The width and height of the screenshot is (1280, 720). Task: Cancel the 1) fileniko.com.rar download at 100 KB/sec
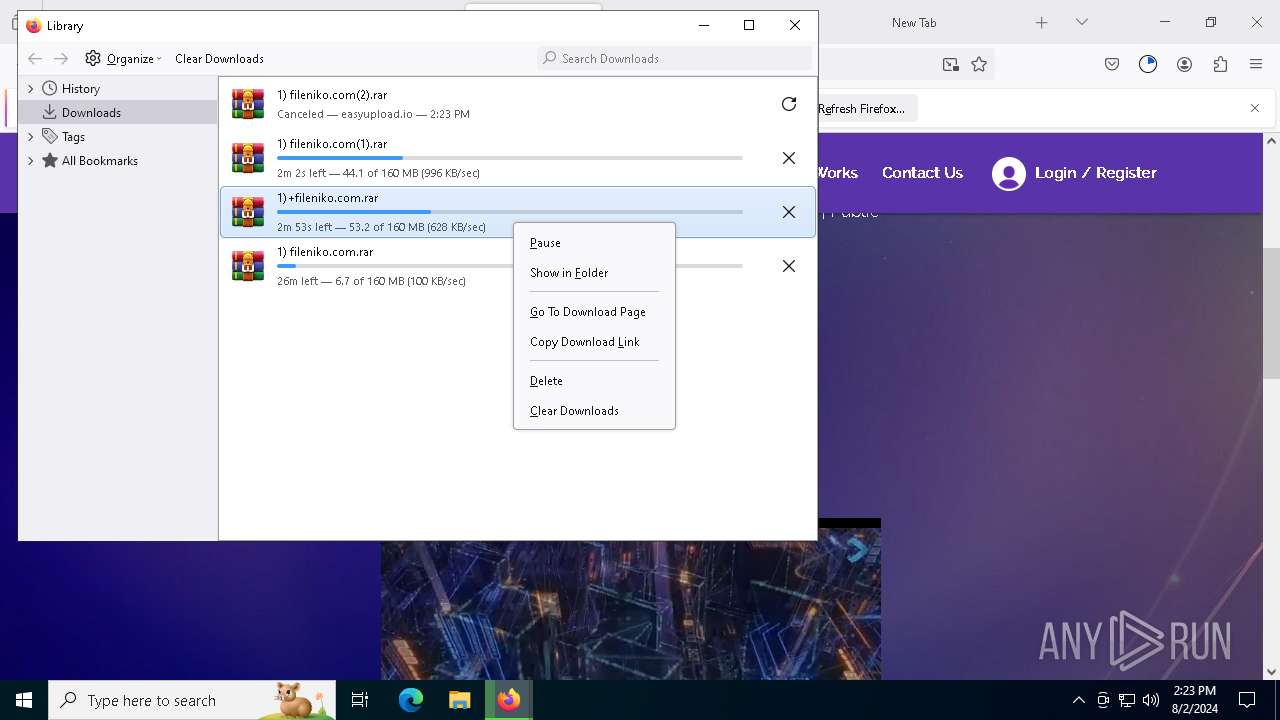point(789,266)
